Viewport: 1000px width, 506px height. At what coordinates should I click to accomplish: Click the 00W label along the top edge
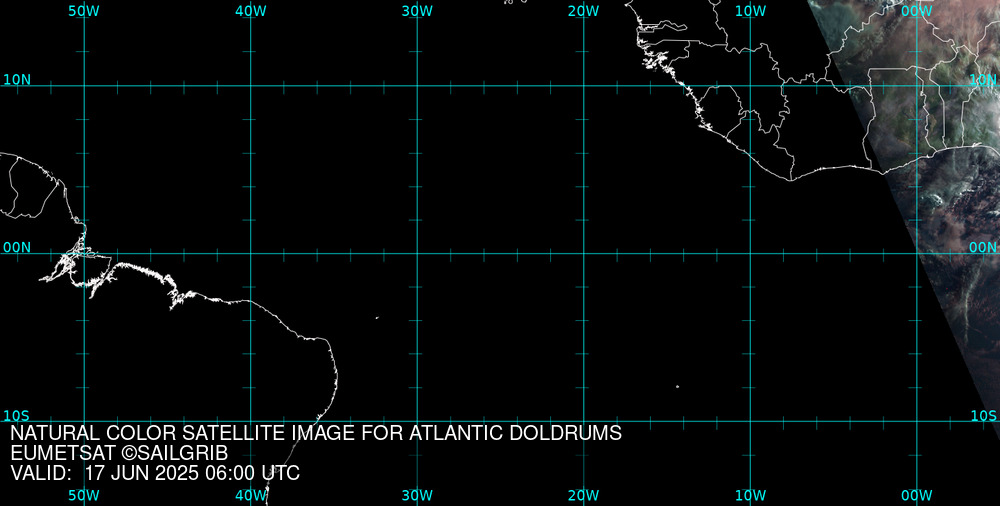[x=917, y=11]
